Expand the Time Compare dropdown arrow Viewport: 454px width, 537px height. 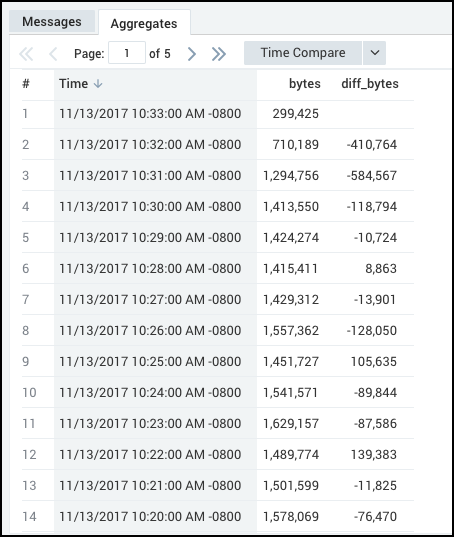[x=375, y=53]
